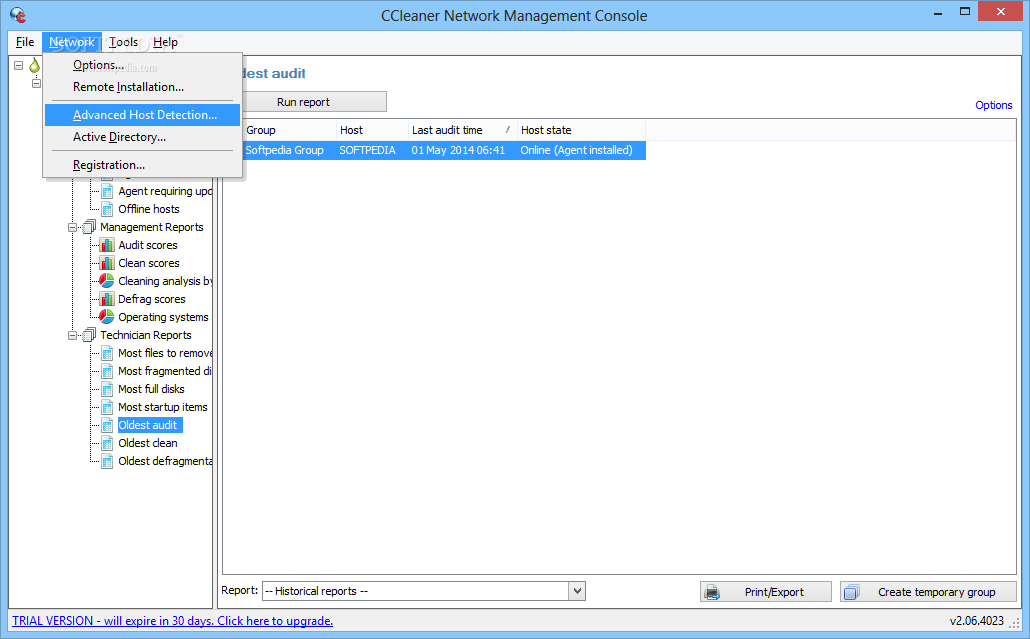Viewport: 1030px width, 639px height.
Task: Click the Print/Export button
Action: pos(766,592)
